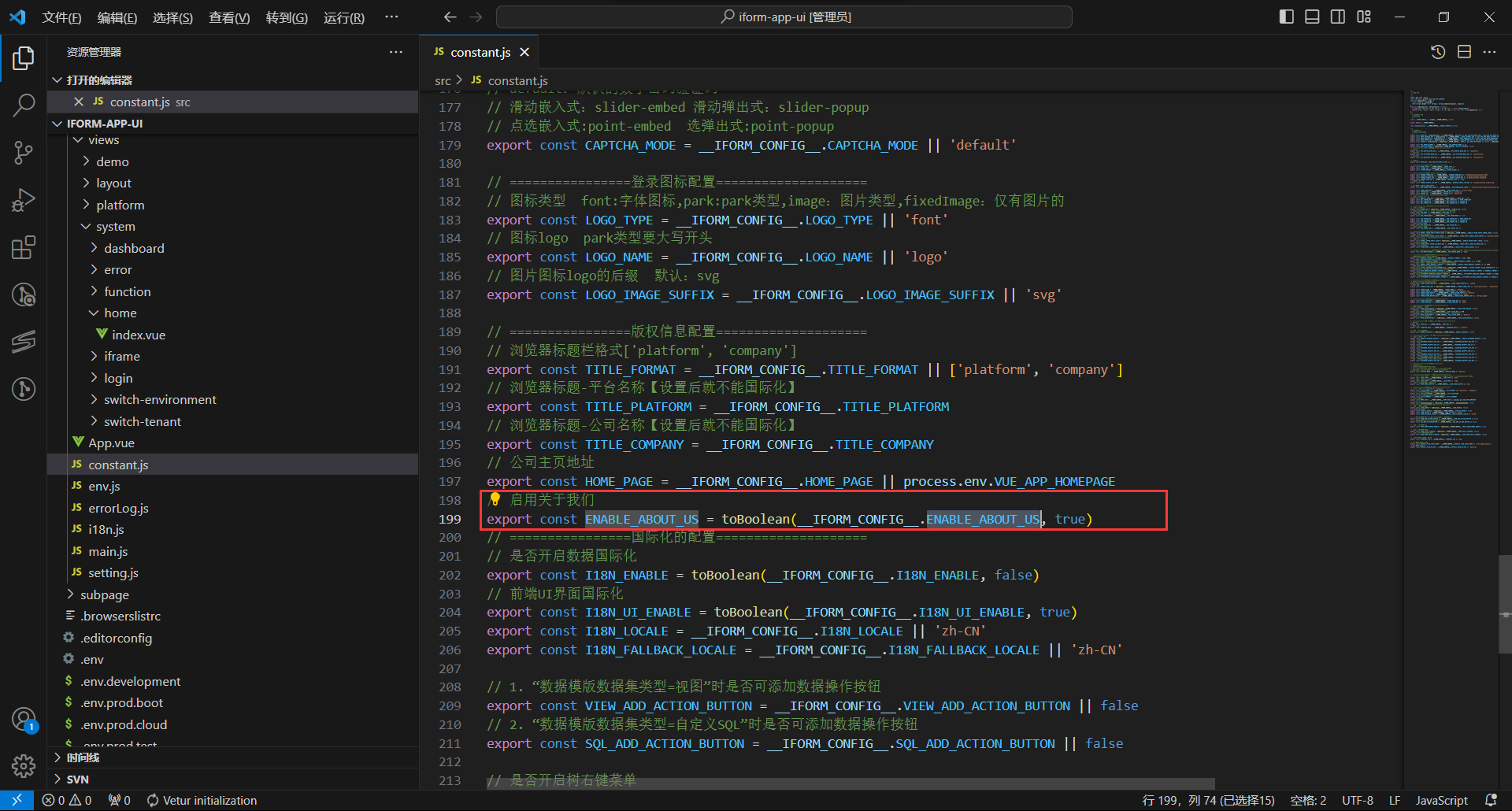Click the code minimap overview
This screenshot has height=811, width=1512.
[x=1453, y=268]
